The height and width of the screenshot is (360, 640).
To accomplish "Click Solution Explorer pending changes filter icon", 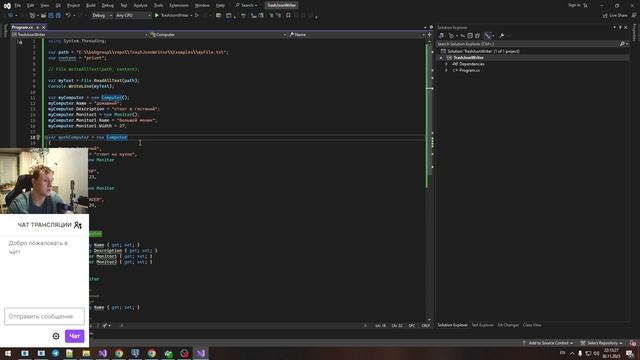I will coord(451,36).
